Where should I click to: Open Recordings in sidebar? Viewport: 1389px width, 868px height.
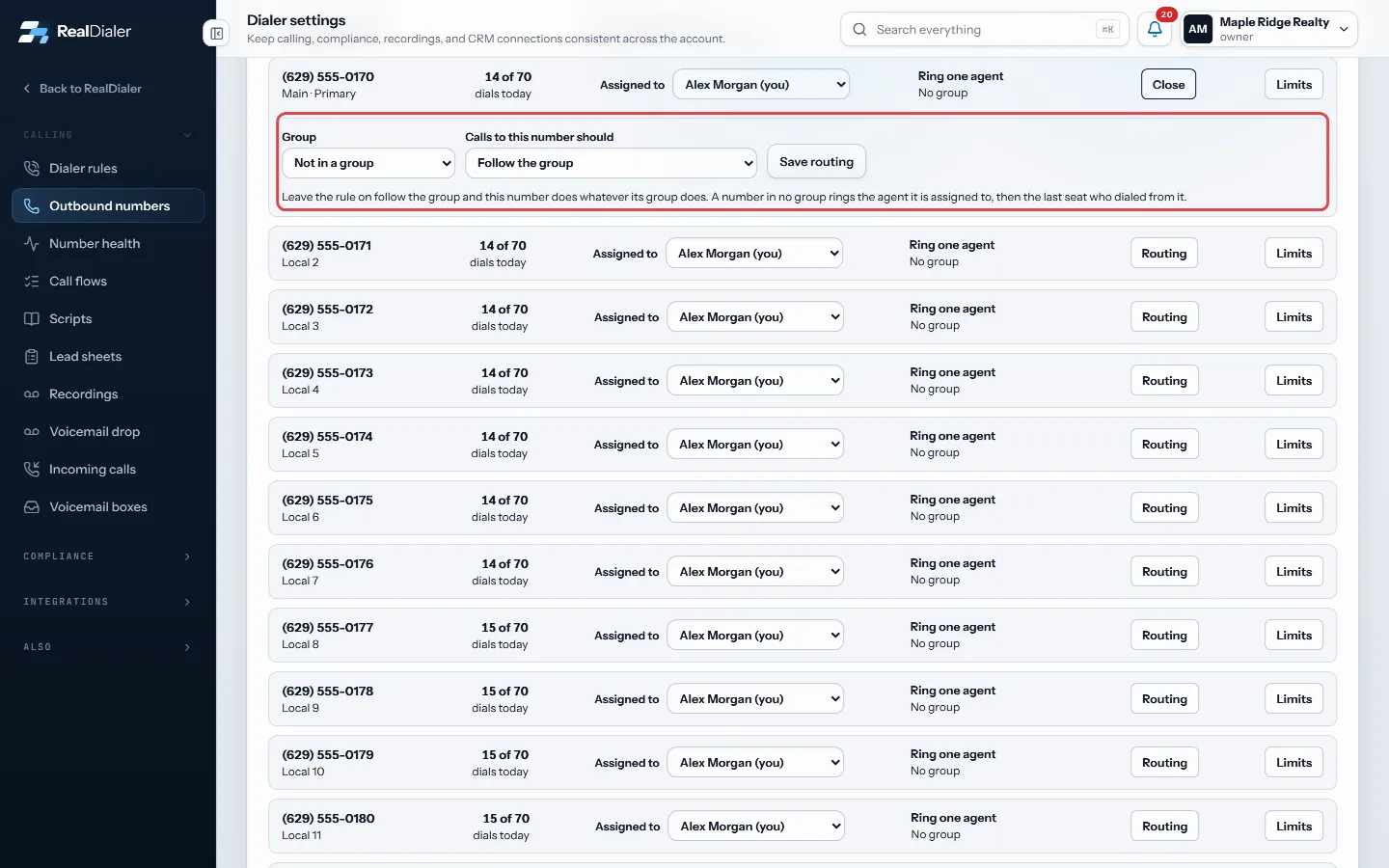pos(108,394)
